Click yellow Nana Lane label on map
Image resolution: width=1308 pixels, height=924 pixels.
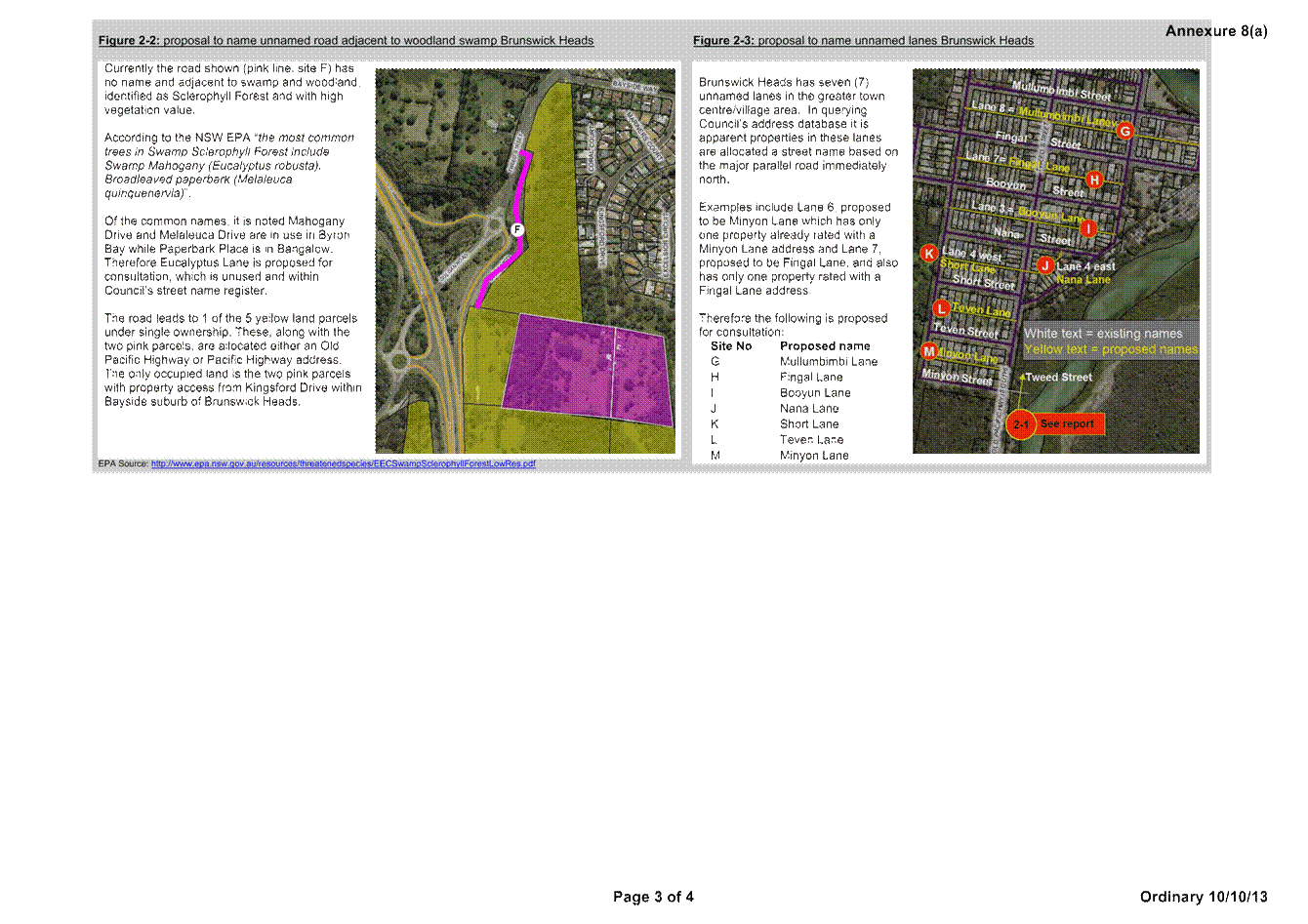(1083, 280)
